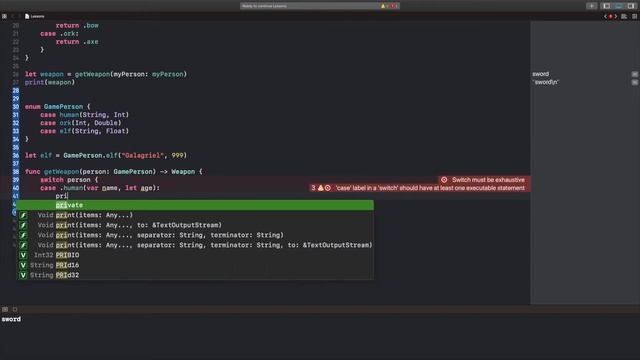The image size is (640, 360).
Task: Toggle the debug area panel
Action: (619, 6)
